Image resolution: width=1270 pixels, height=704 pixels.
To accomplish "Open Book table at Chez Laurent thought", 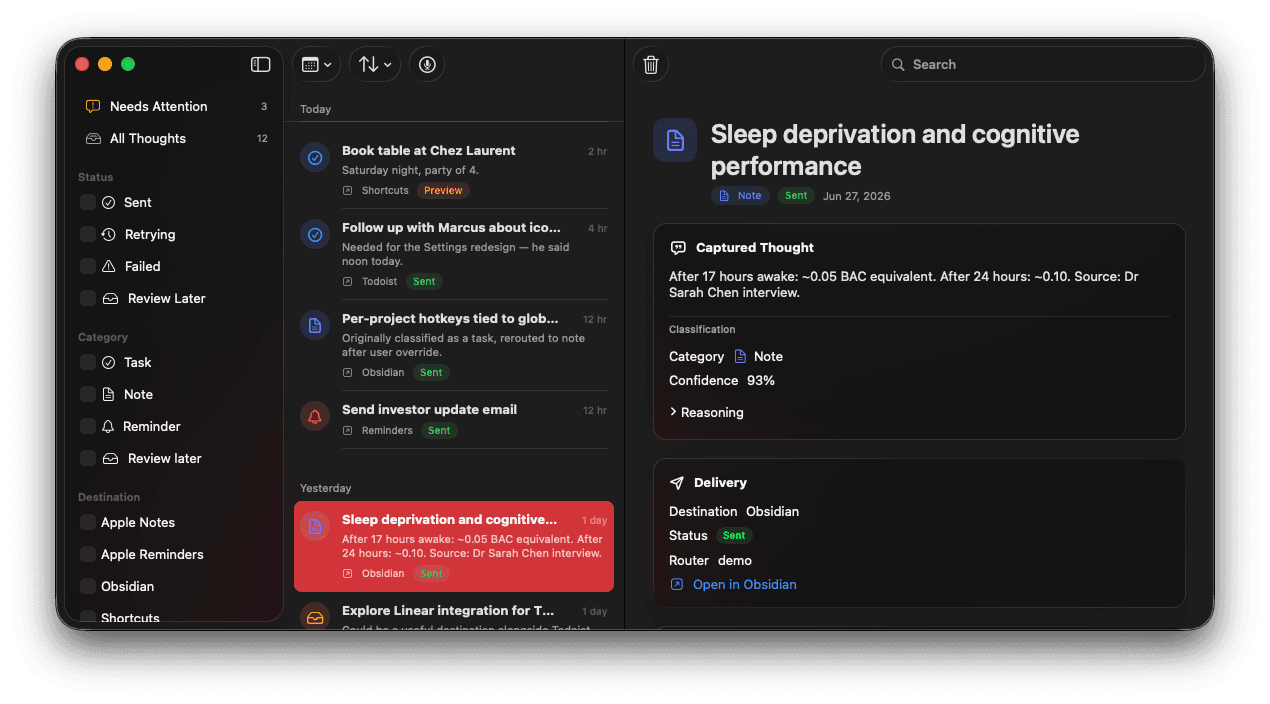I will [454, 170].
